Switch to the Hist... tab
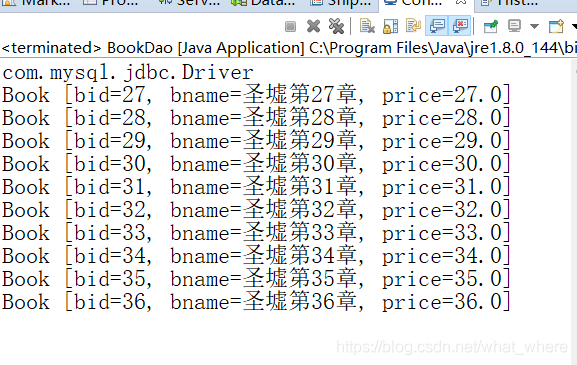 click(509, 3)
